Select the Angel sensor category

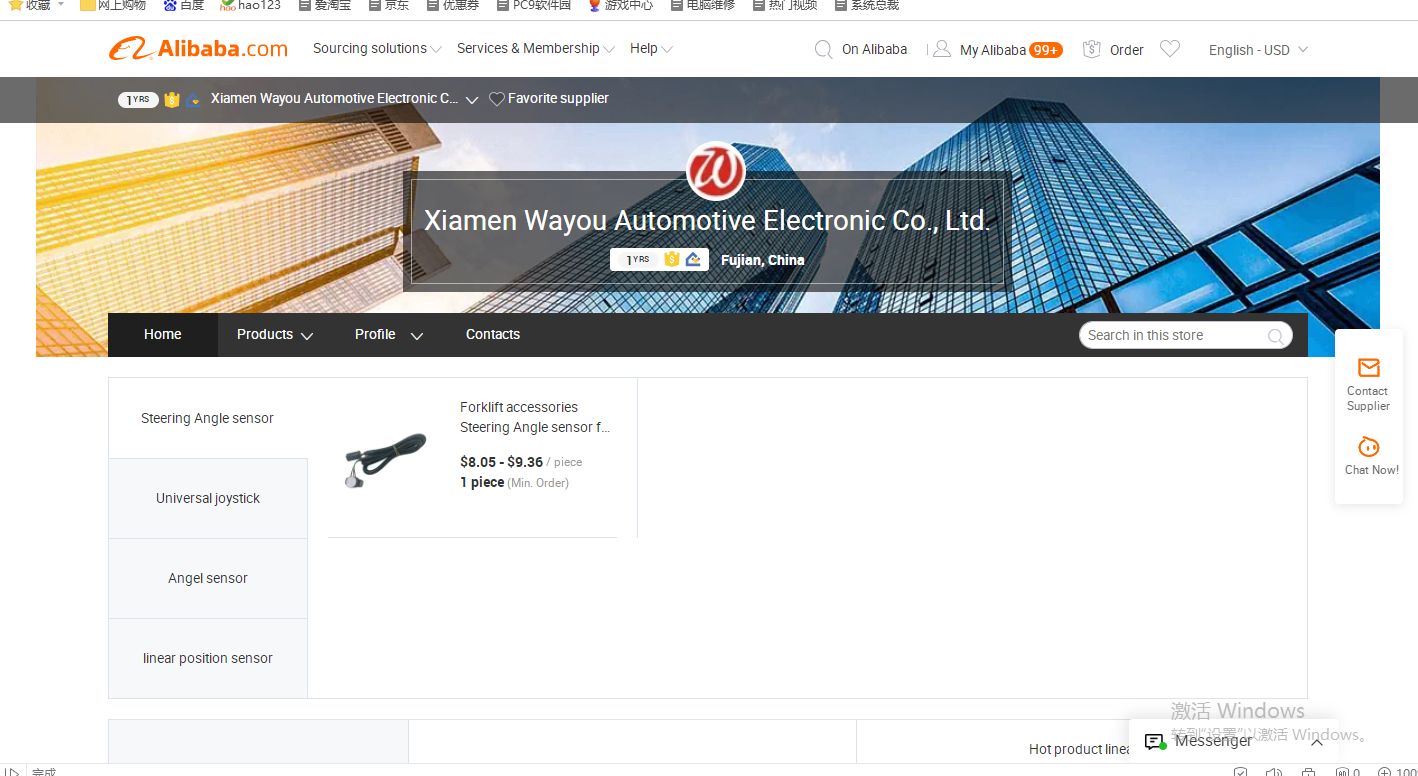[x=208, y=578]
